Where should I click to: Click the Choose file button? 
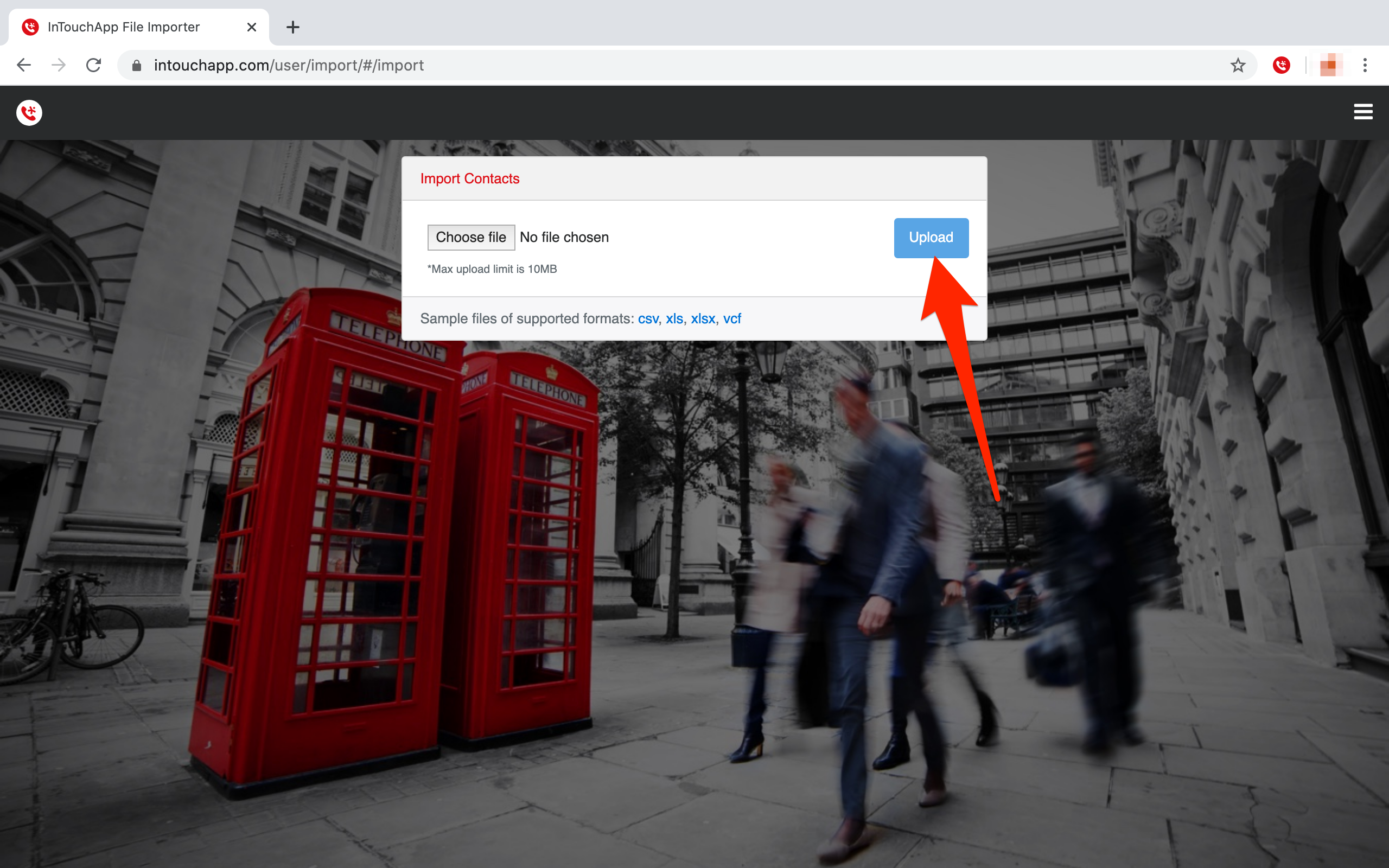pos(470,237)
